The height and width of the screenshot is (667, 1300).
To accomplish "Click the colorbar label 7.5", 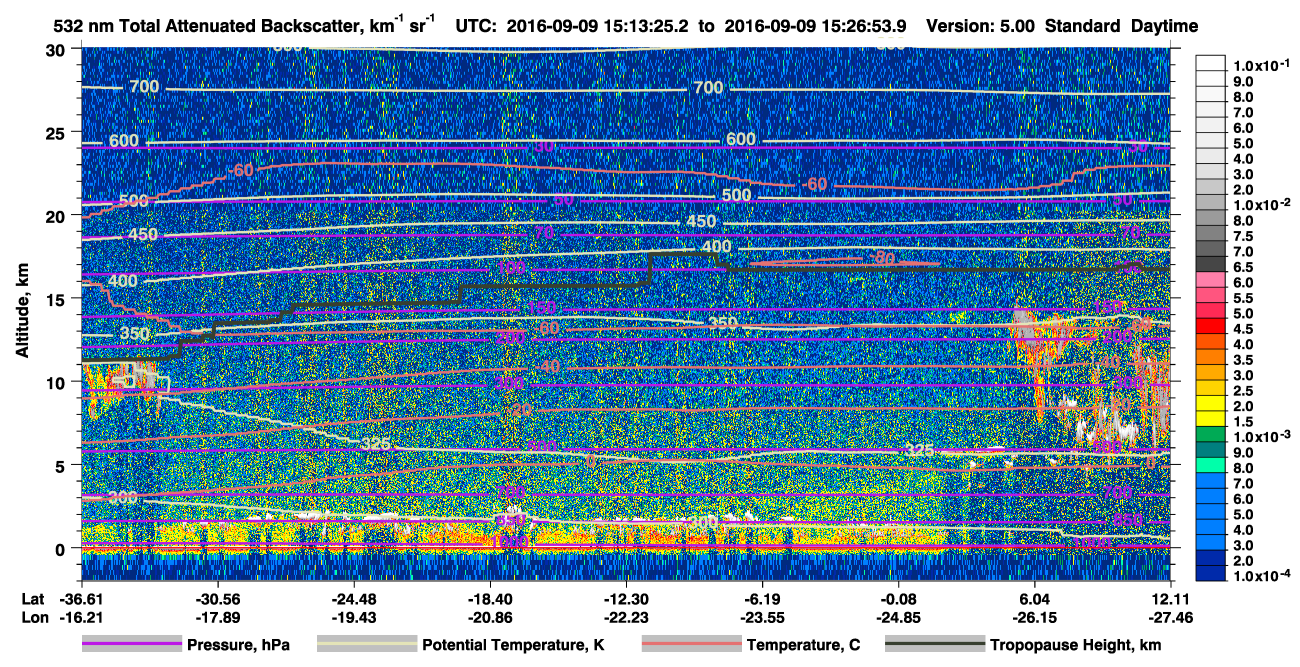I will point(1242,237).
